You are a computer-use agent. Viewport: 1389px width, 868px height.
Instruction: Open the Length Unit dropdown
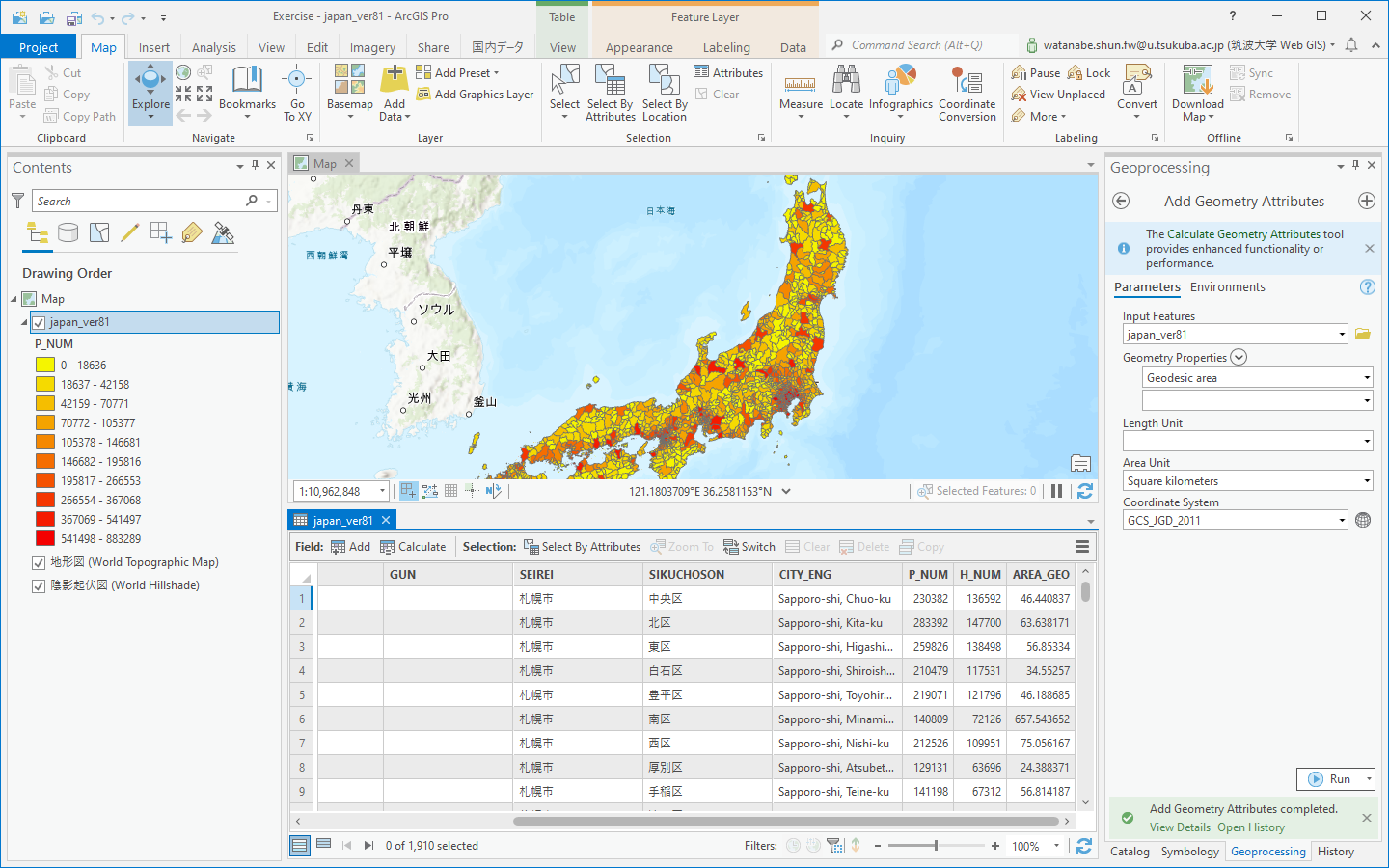pyautogui.click(x=1367, y=441)
